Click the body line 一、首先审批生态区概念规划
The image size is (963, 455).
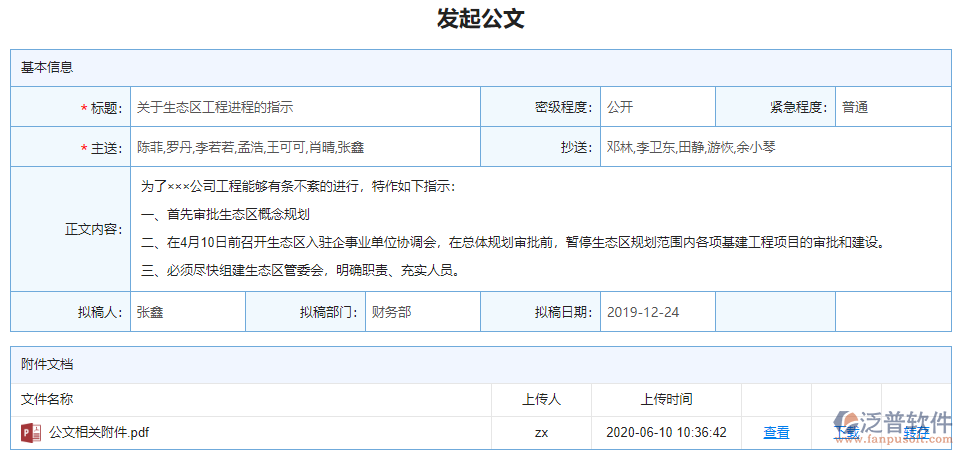225,214
